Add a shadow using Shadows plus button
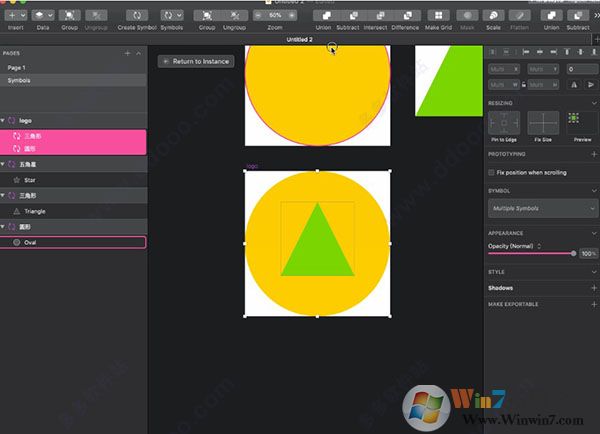The height and width of the screenshot is (434, 600). tap(593, 288)
